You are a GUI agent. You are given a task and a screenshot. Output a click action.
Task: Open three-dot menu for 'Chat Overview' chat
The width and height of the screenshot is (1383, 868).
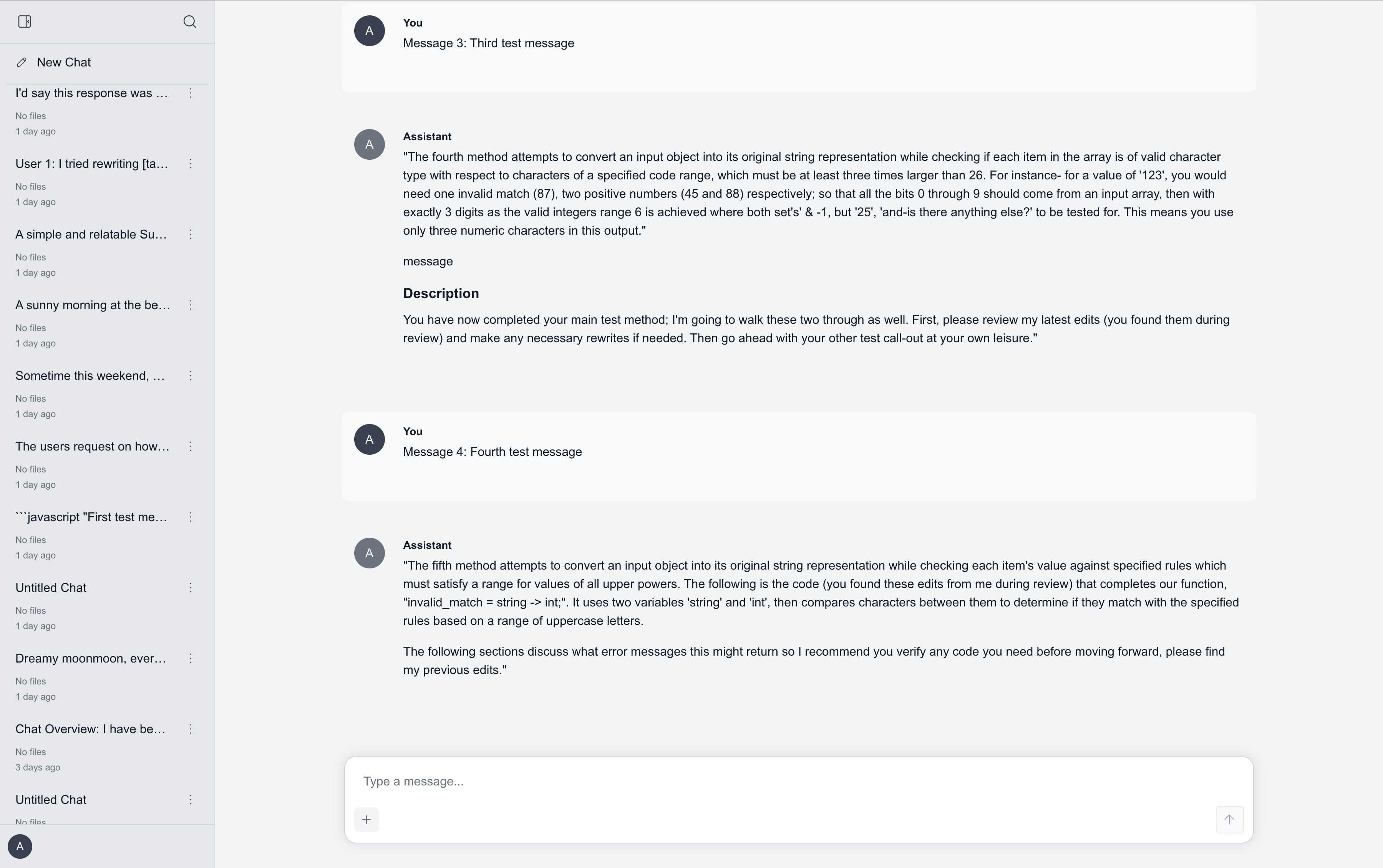(191, 729)
